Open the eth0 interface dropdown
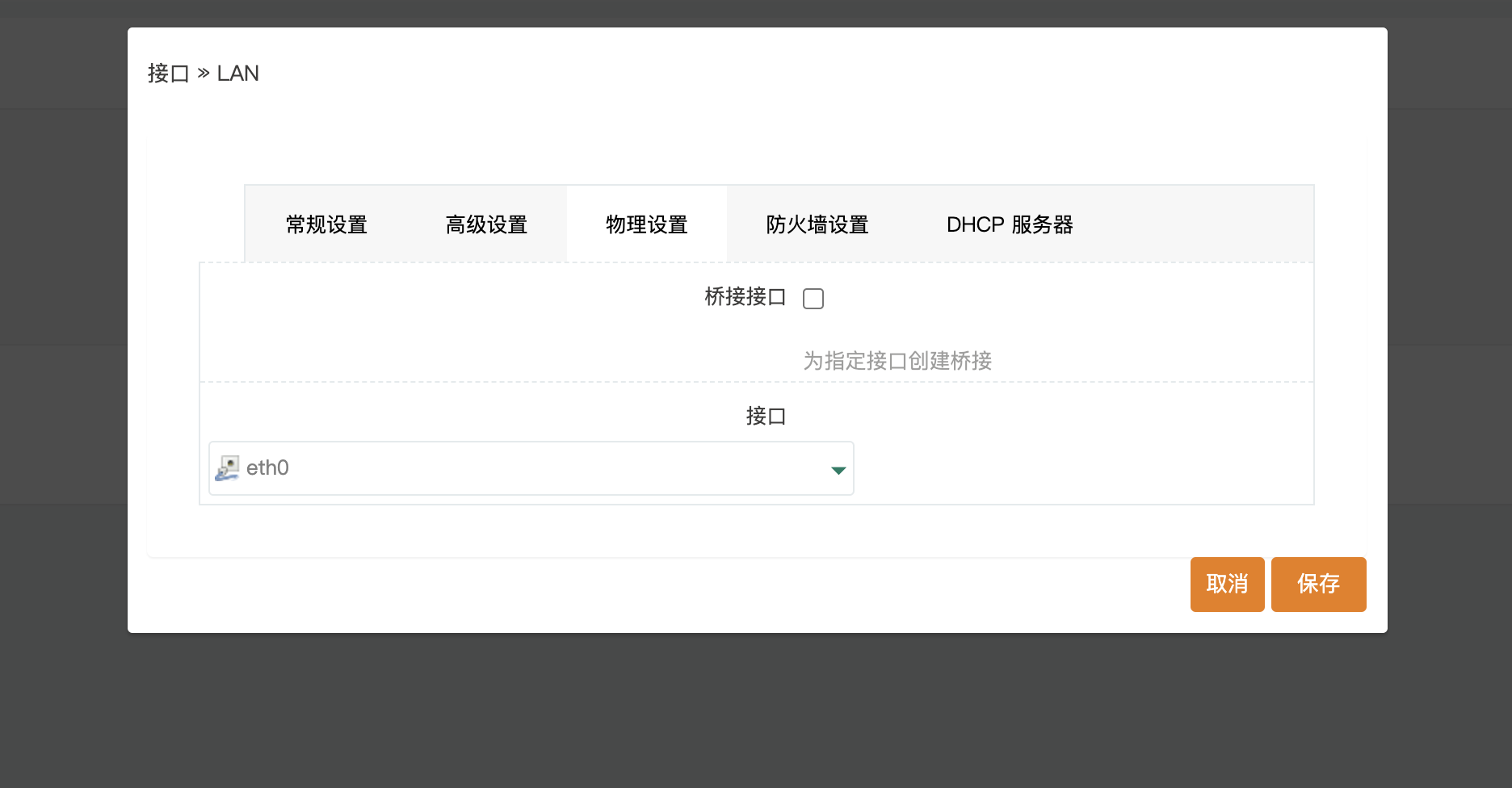Viewport: 1512px width, 788px height. tap(531, 468)
